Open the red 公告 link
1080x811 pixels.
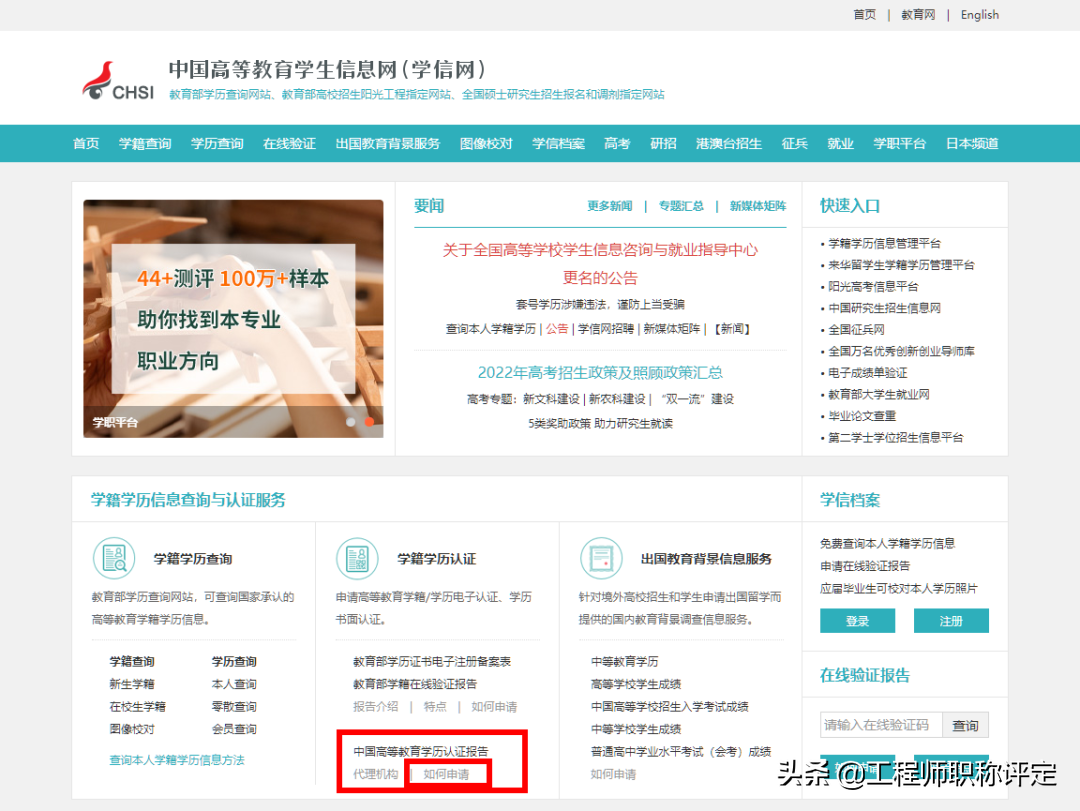point(557,328)
